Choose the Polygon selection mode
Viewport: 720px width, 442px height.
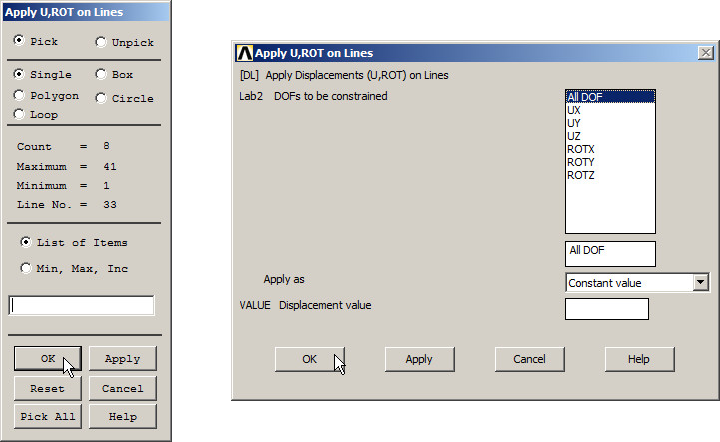20,95
